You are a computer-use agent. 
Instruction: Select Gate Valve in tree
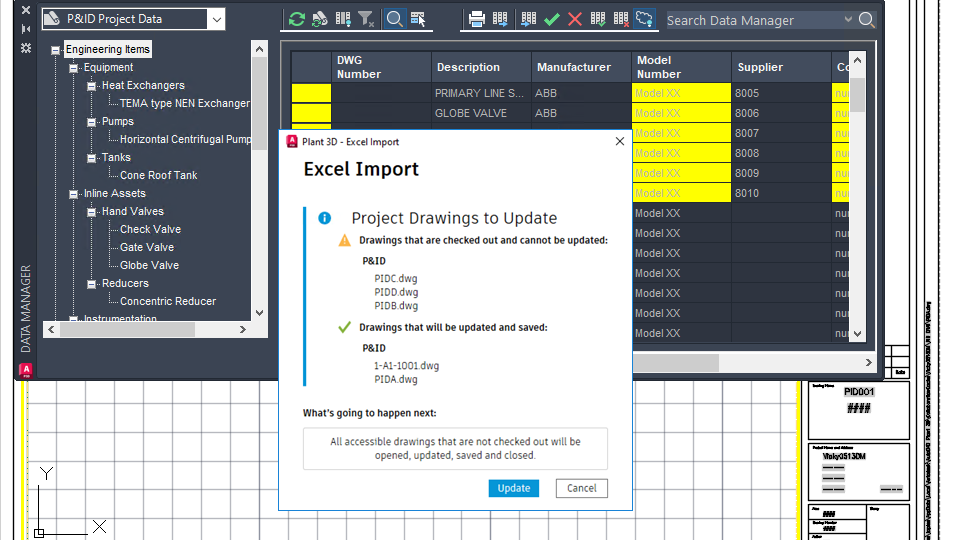point(147,247)
